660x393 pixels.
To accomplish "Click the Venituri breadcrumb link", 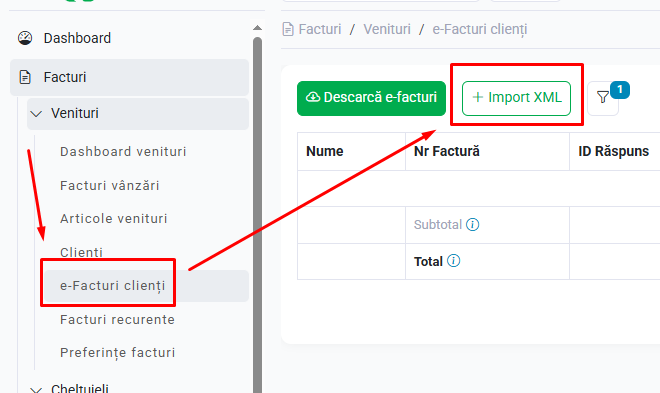I will (x=387, y=29).
